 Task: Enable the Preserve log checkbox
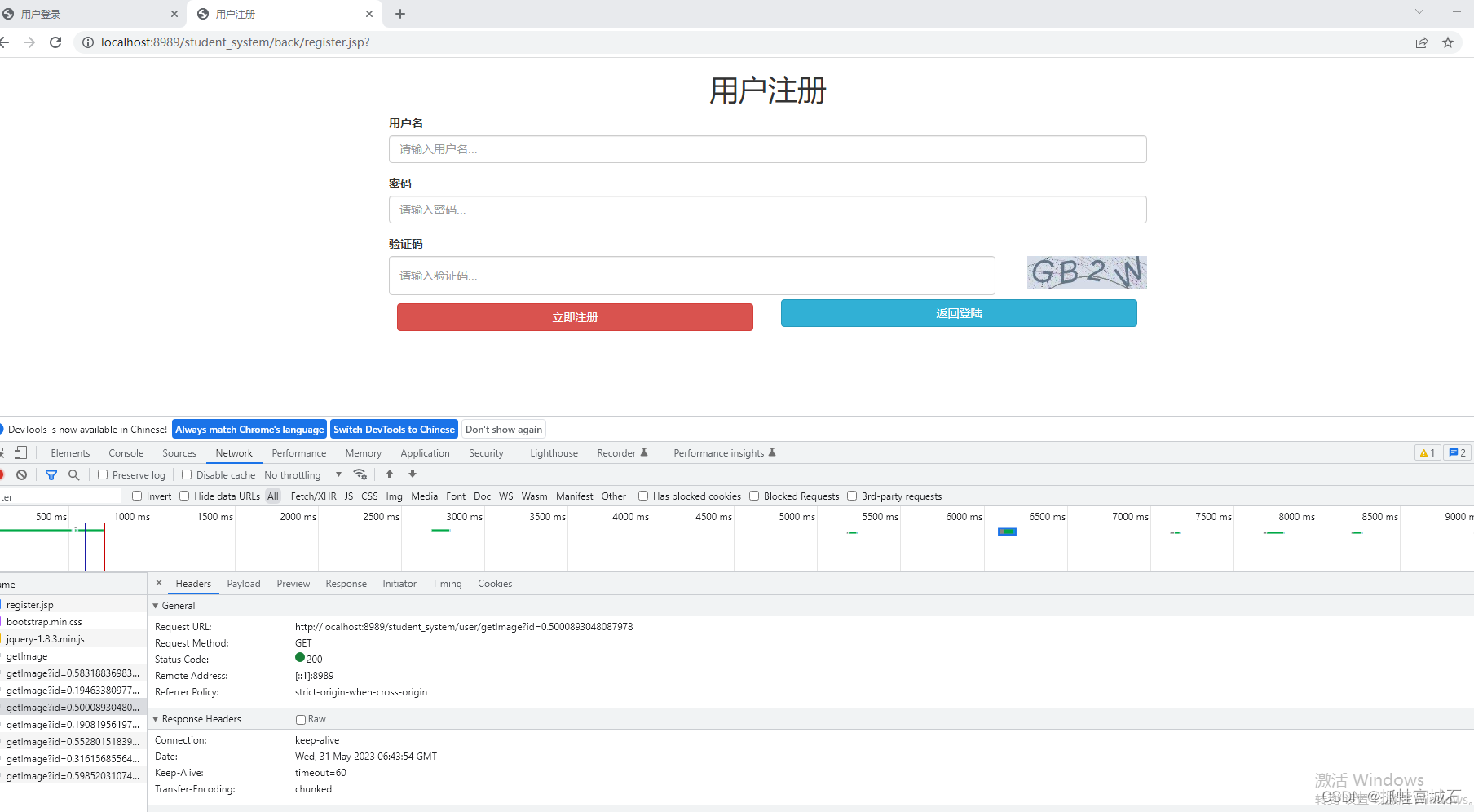(x=102, y=474)
